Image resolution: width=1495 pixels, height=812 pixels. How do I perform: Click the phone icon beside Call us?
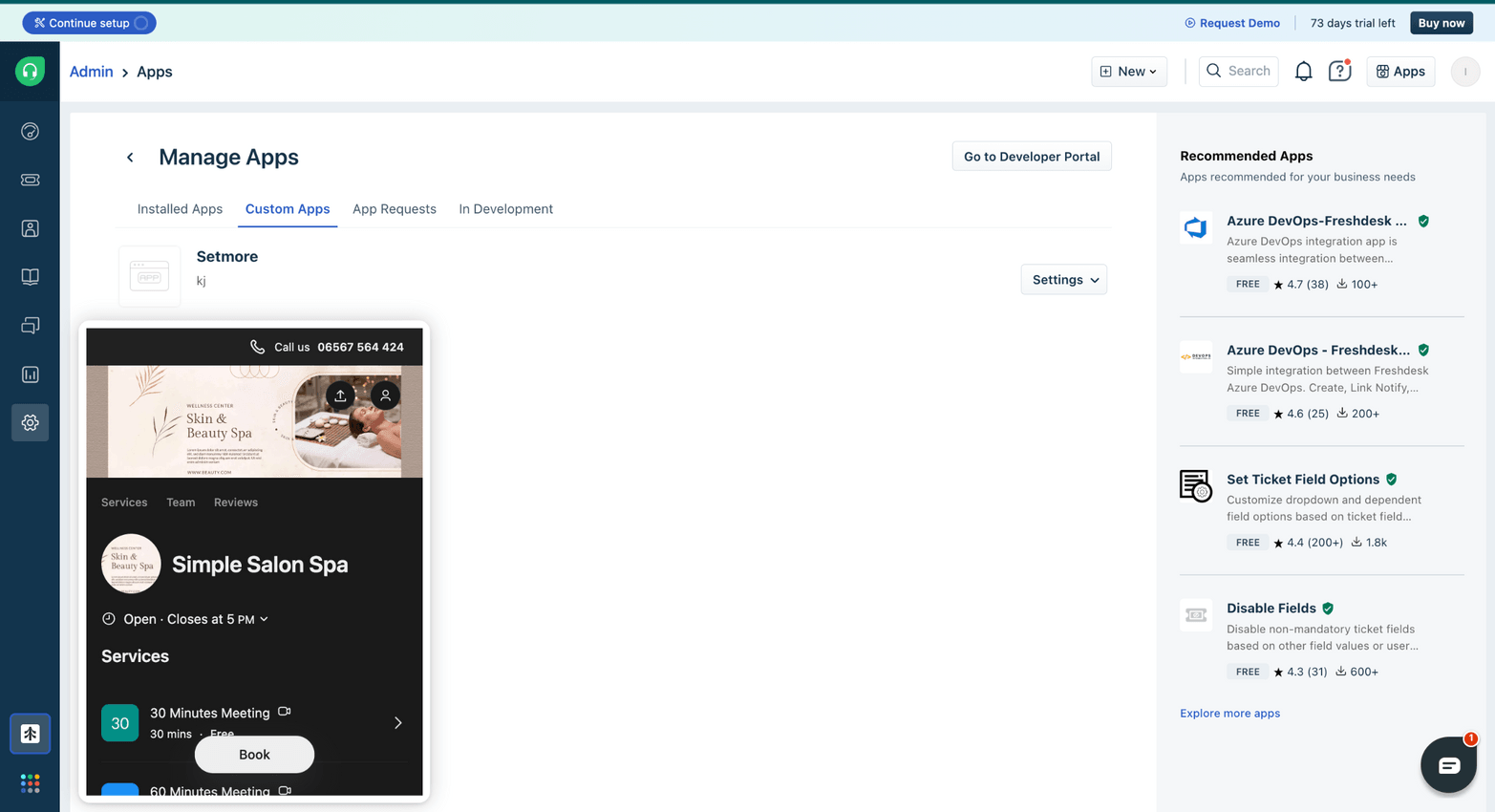click(257, 347)
